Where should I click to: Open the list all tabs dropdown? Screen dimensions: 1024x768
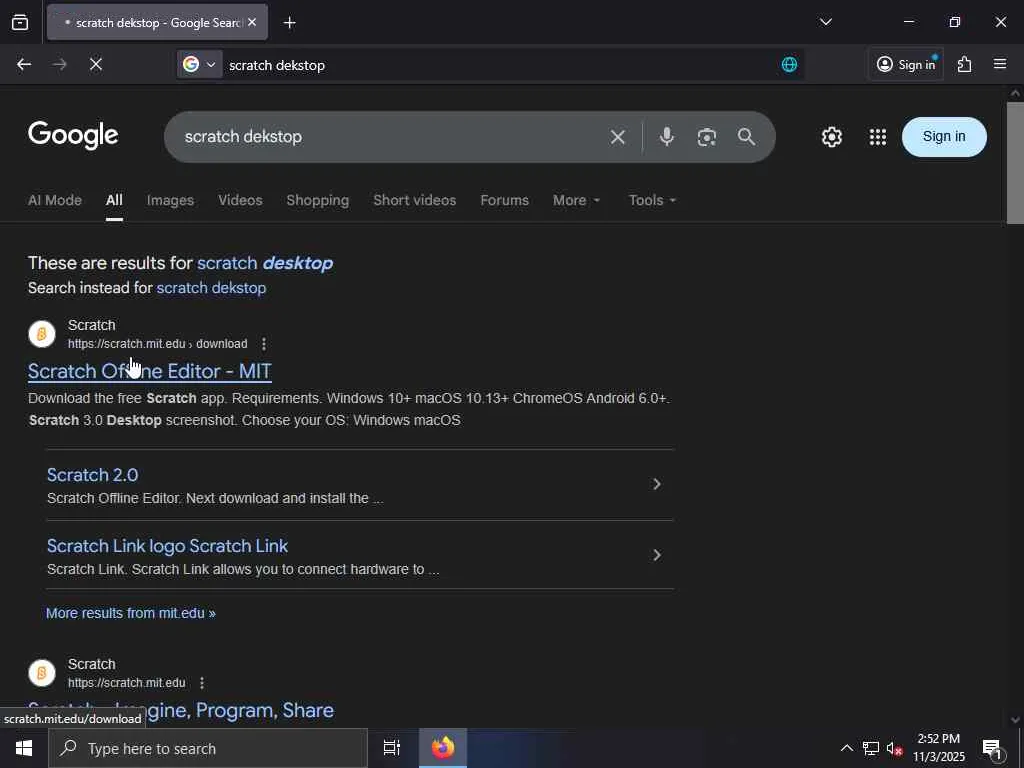[x=825, y=22]
